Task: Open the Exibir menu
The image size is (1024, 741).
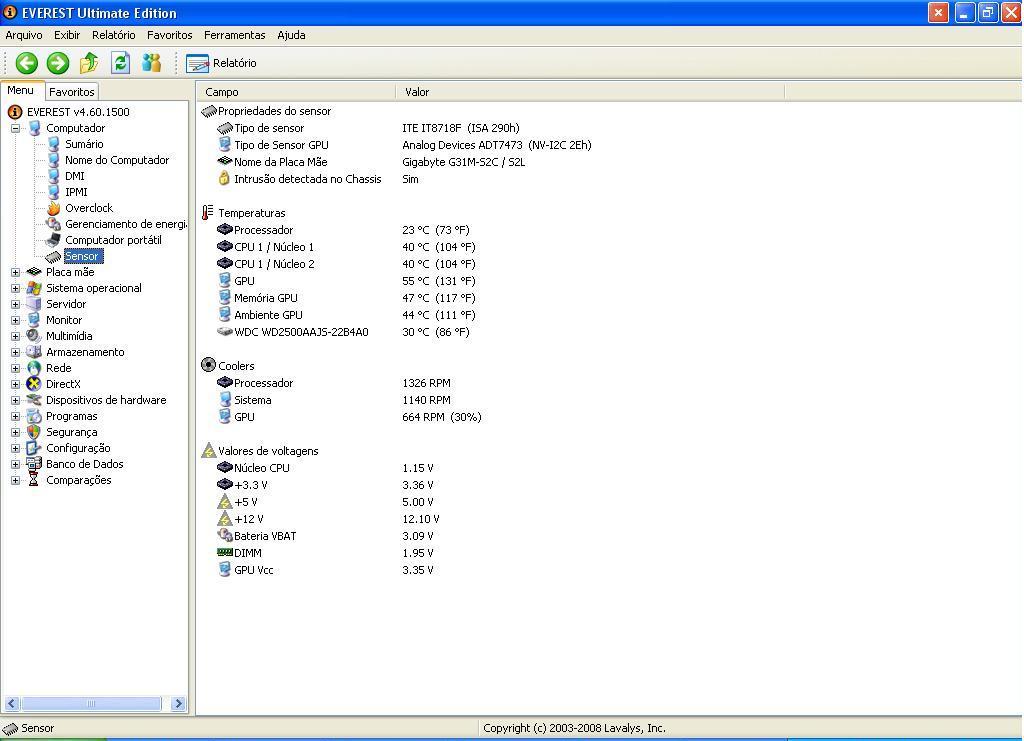Action: pyautogui.click(x=67, y=35)
